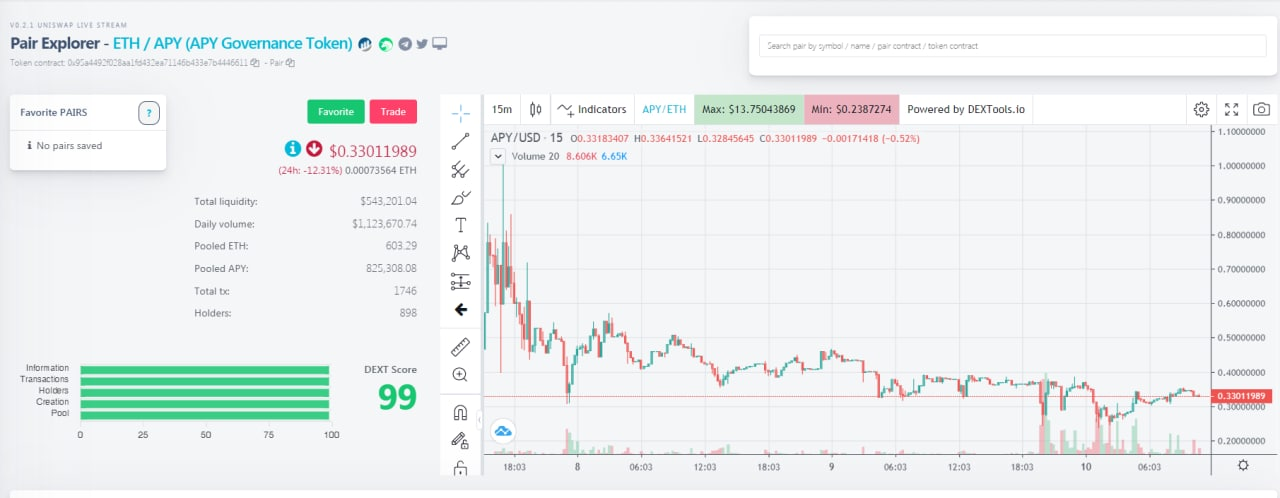The width and height of the screenshot is (1280, 498).
Task: Click the green Favorite button
Action: click(x=336, y=112)
